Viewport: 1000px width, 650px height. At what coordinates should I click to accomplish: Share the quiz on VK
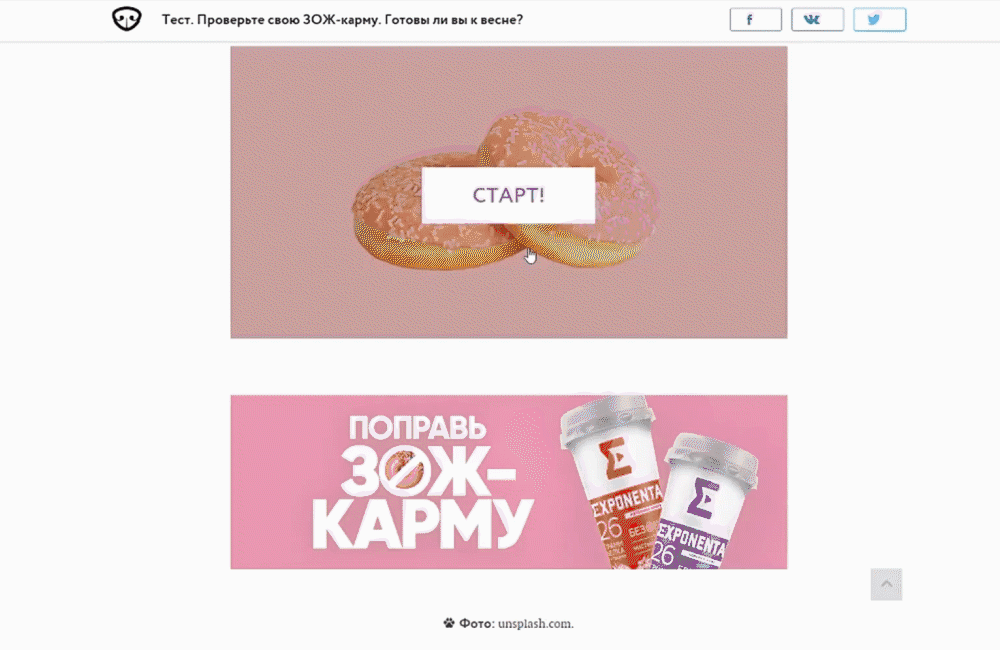(x=818, y=20)
